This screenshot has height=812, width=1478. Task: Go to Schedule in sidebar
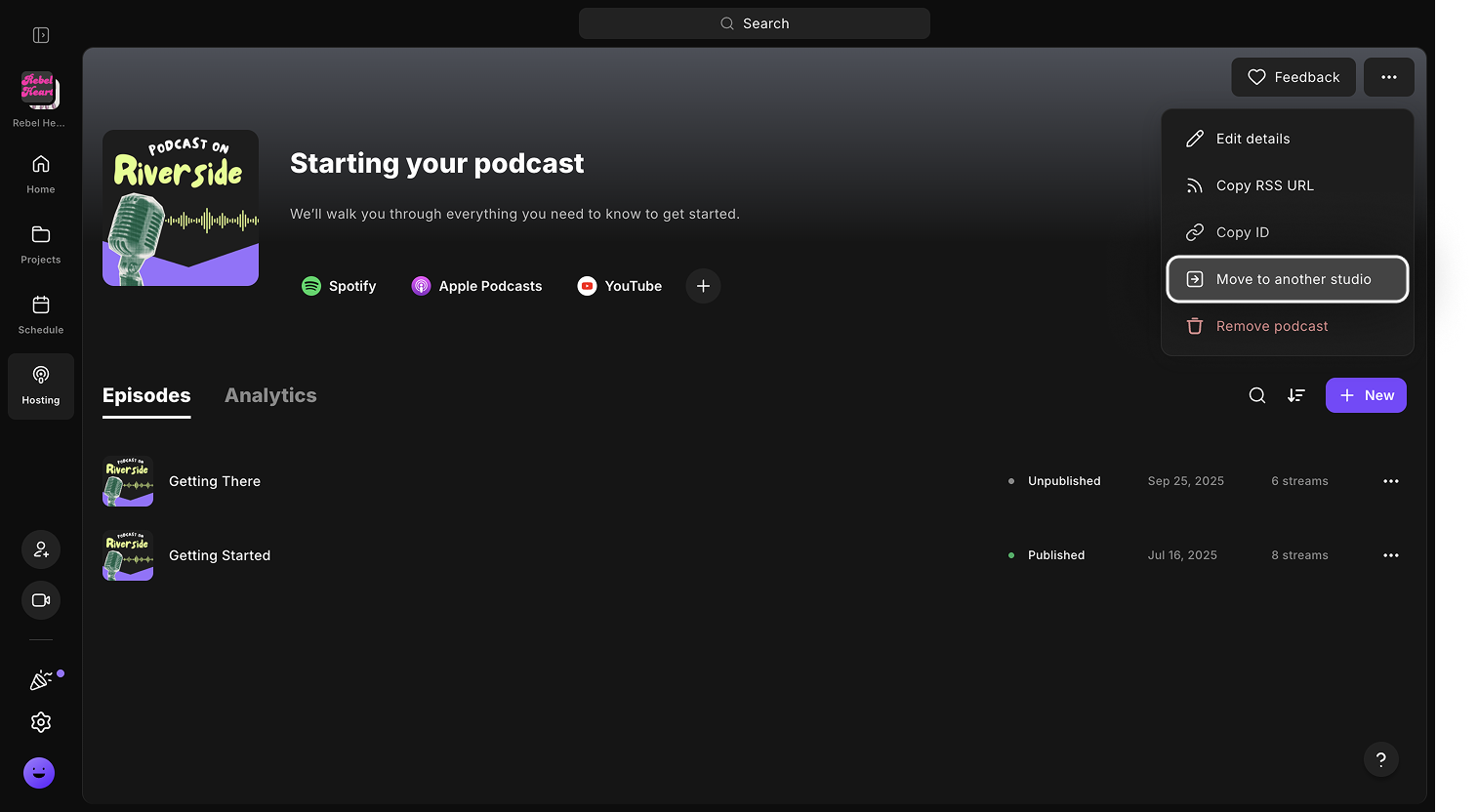point(41,314)
